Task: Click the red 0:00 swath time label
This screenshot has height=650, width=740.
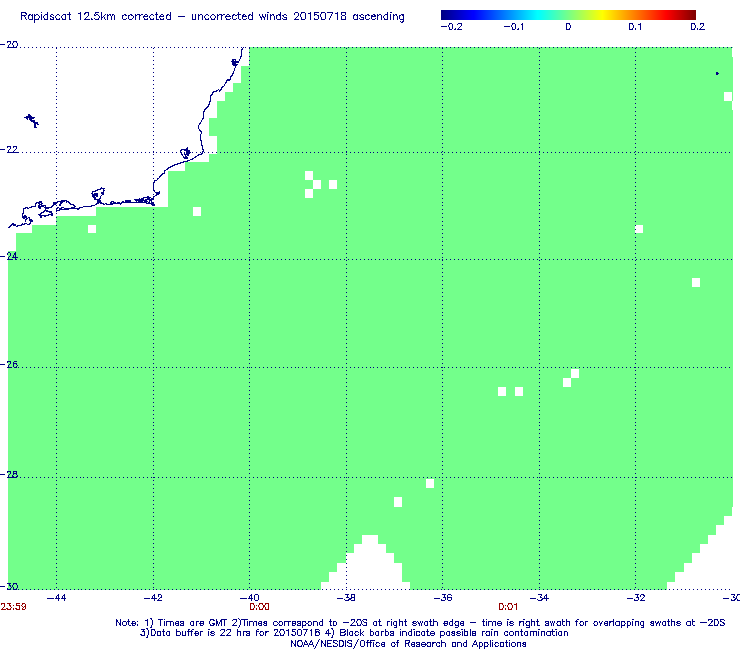Action: point(259,607)
